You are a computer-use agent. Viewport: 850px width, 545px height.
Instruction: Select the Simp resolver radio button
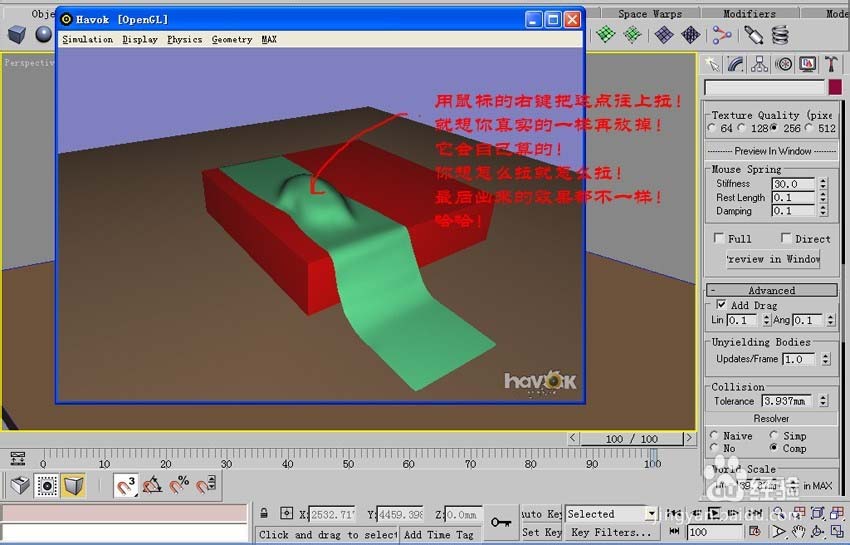click(774, 435)
